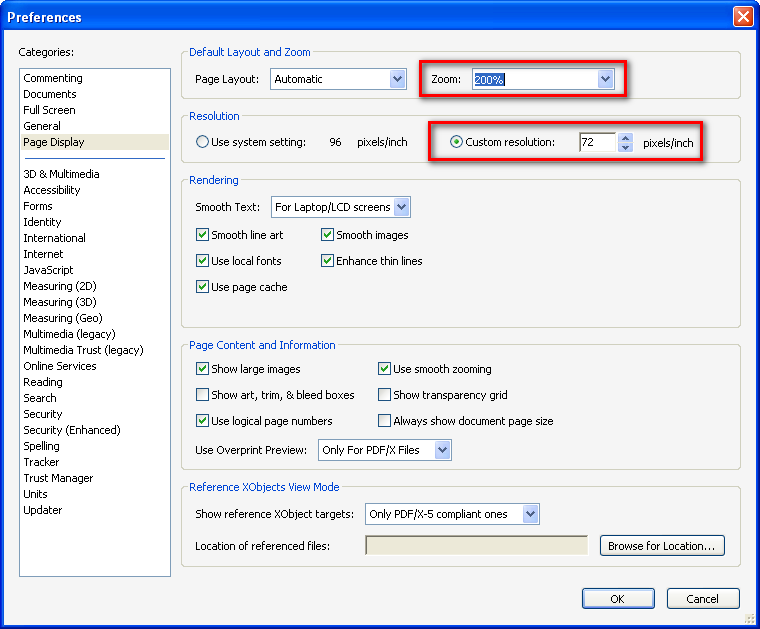The image size is (760, 629).
Task: Open the Page Layout dropdown
Action: point(397,79)
